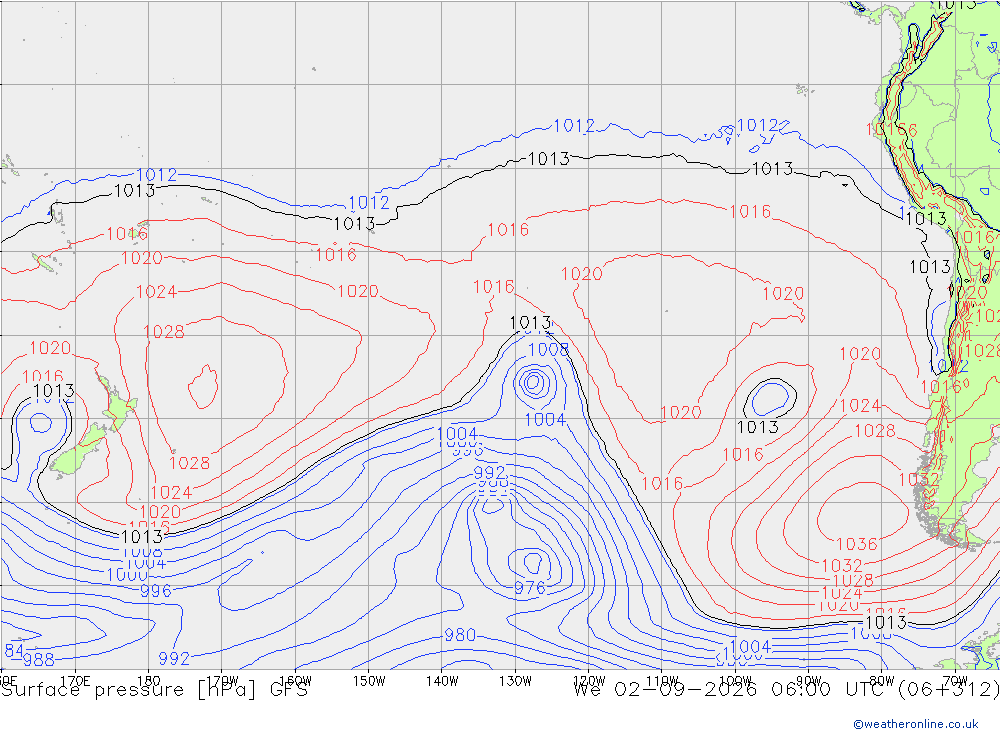Screen dimensions: 1000x733
Task: Click the 150W longitude axis label
Action: coord(369,681)
